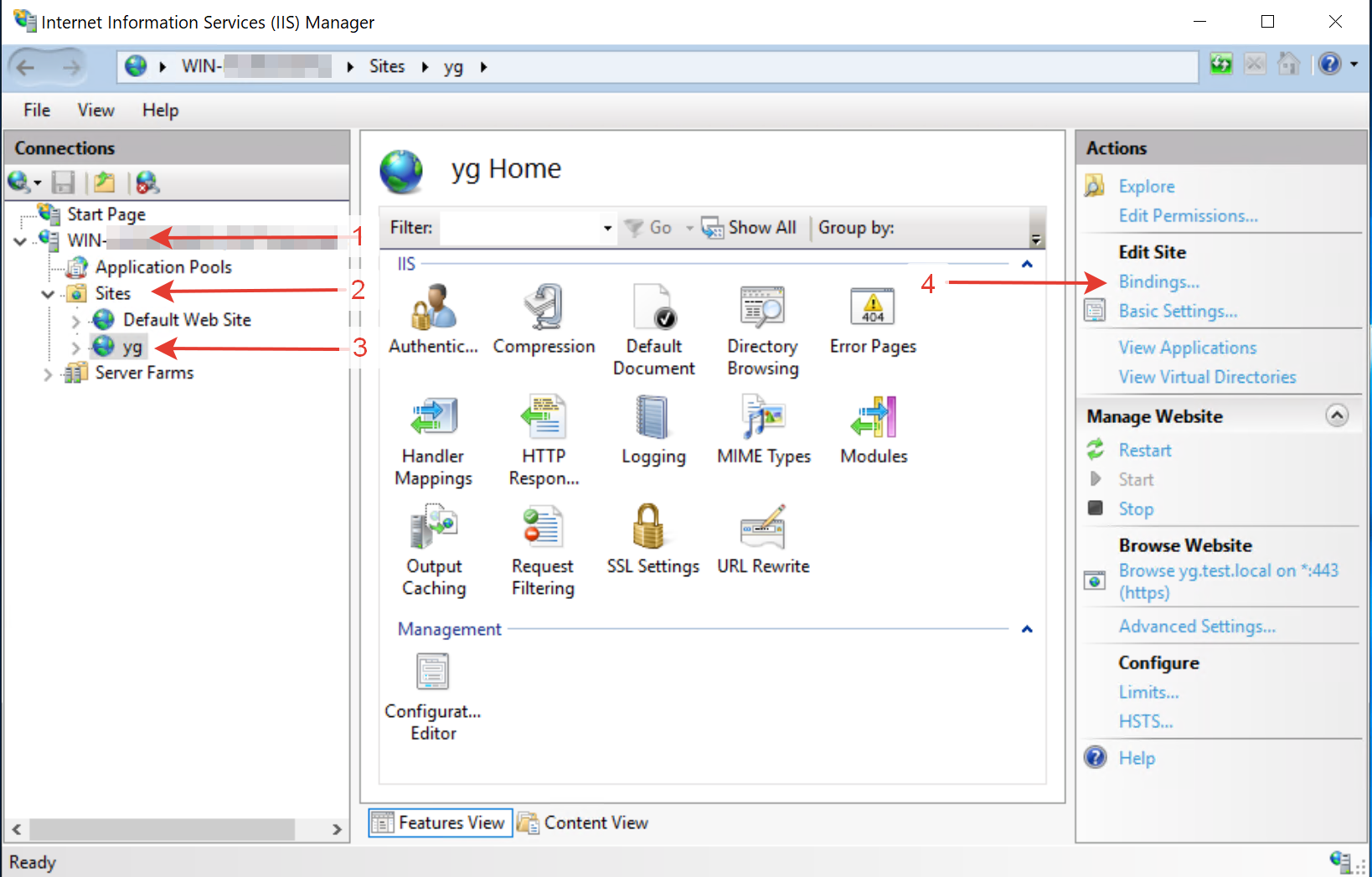Open the Help menu
The image size is (1372, 877).
[160, 110]
